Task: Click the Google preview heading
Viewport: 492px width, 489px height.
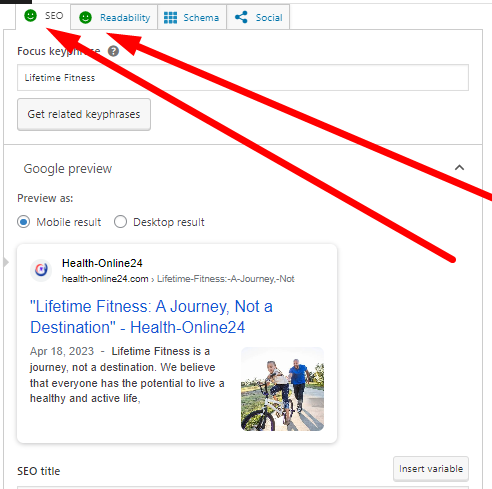Action: coord(68,169)
